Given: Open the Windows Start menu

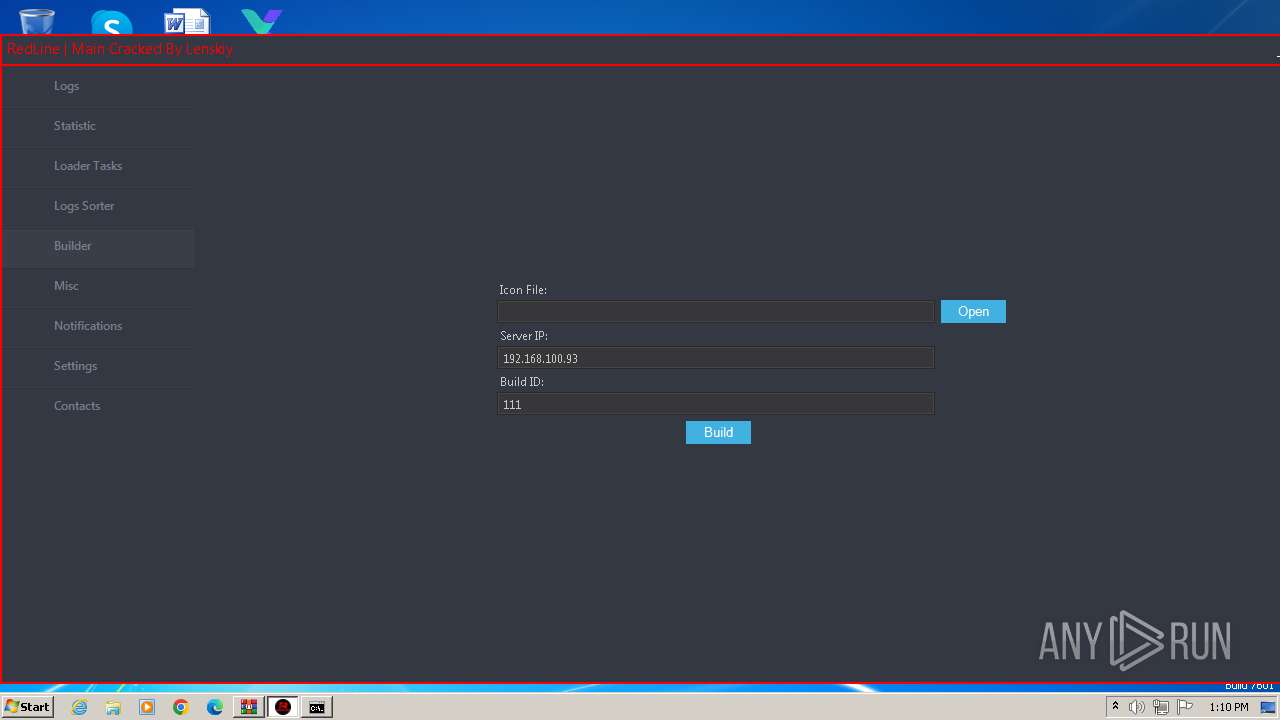Looking at the screenshot, I should coord(28,707).
